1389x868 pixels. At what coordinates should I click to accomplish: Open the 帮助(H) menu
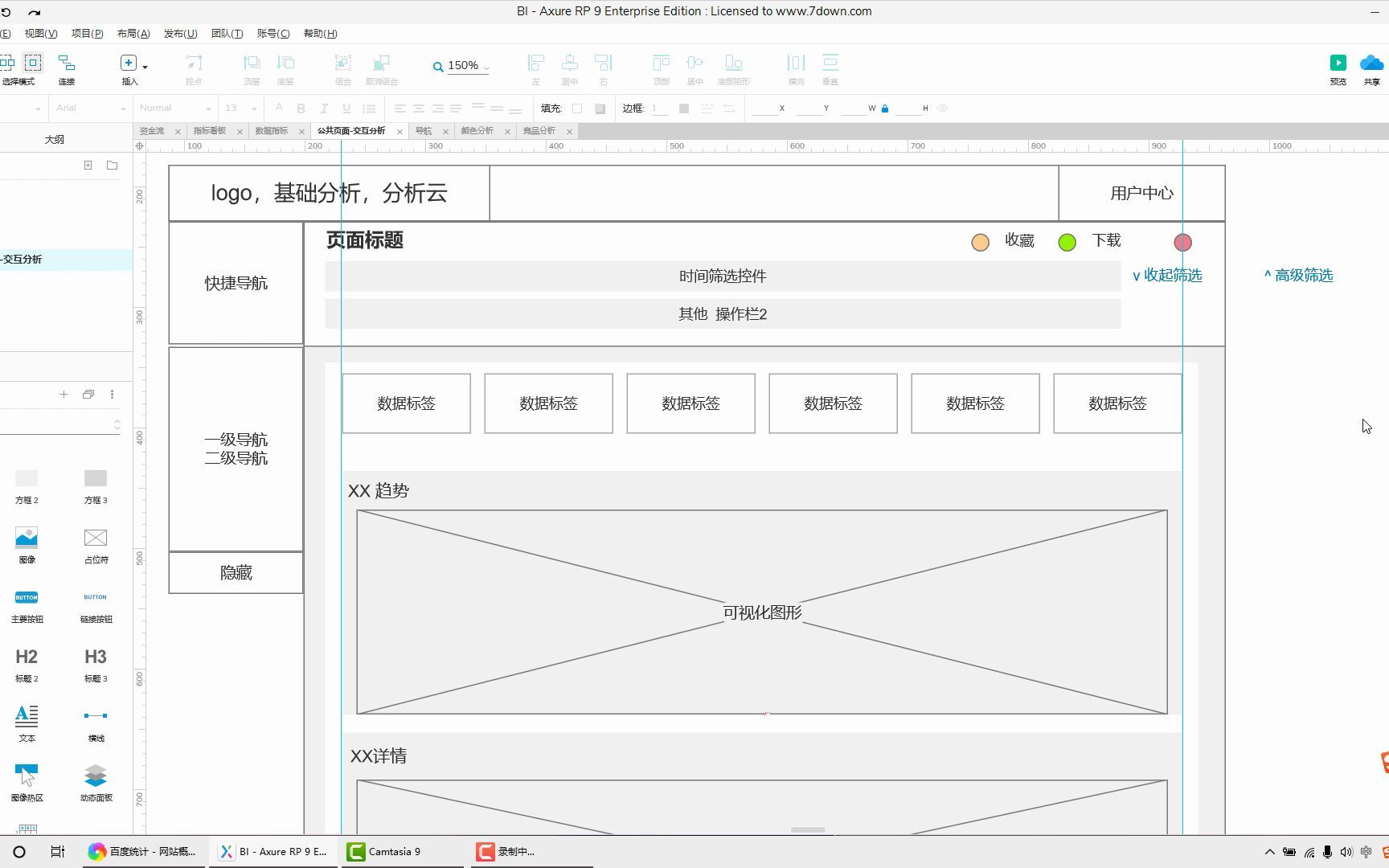[320, 34]
